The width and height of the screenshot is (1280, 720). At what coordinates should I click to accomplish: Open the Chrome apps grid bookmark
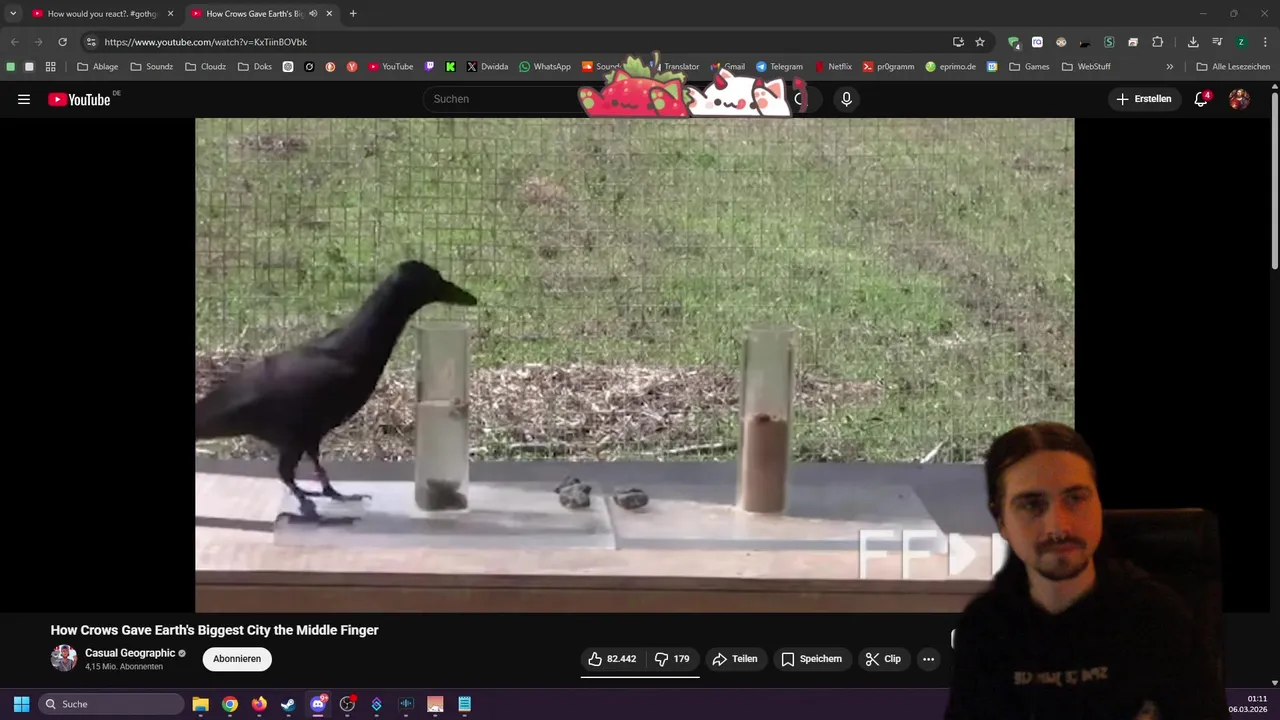point(51,67)
